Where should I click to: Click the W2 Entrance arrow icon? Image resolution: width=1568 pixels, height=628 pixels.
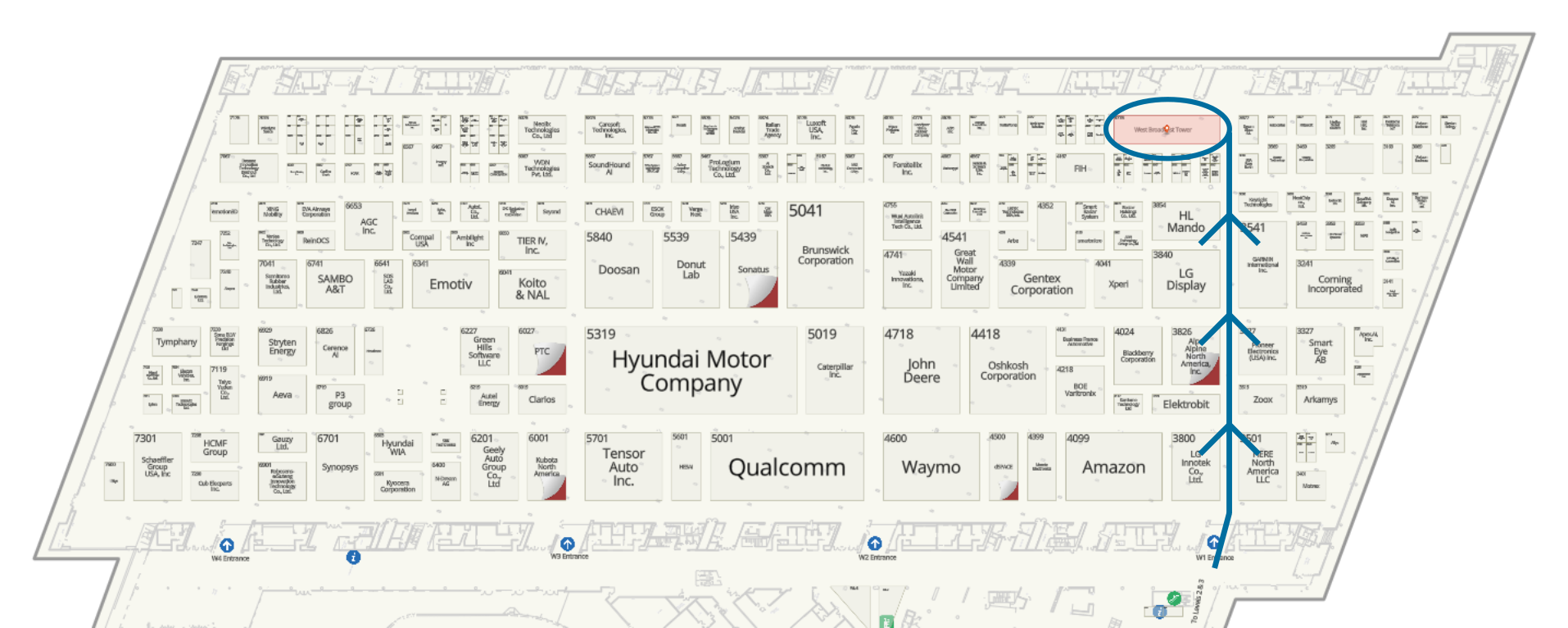pyautogui.click(x=874, y=543)
